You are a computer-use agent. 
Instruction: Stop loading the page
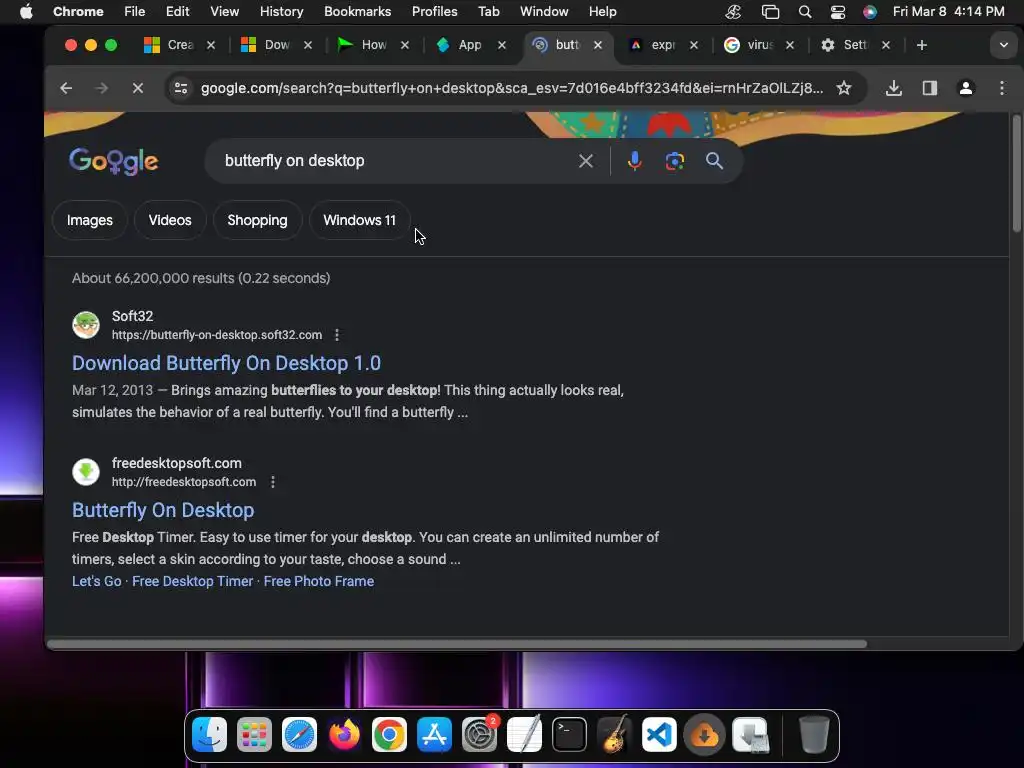138,88
